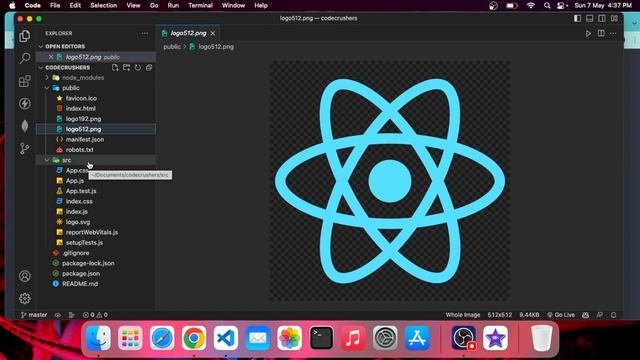
Task: Collapse all folders in Explorer
Action: pyautogui.click(x=149, y=67)
